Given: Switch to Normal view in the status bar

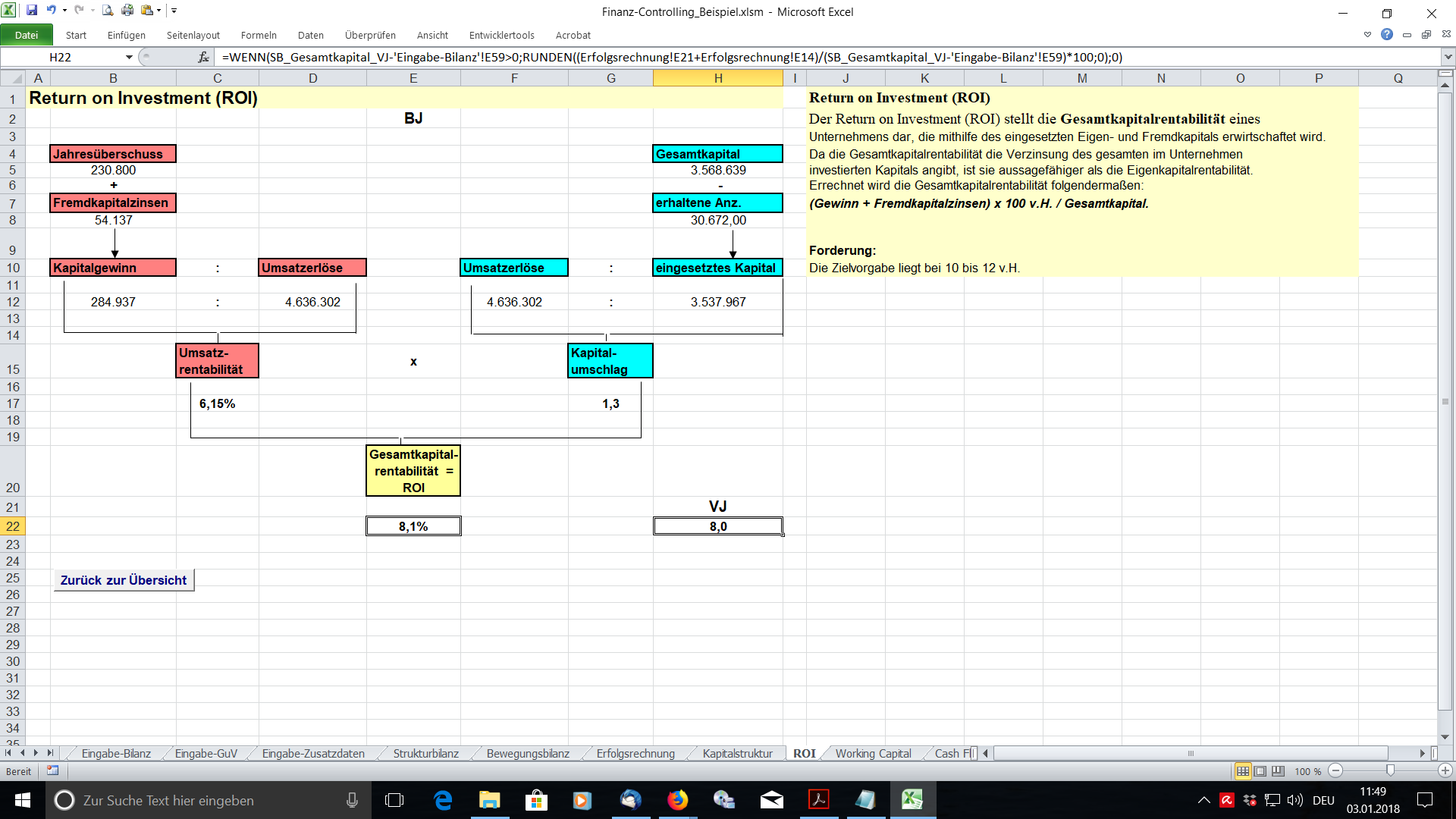Looking at the screenshot, I should tap(1243, 771).
